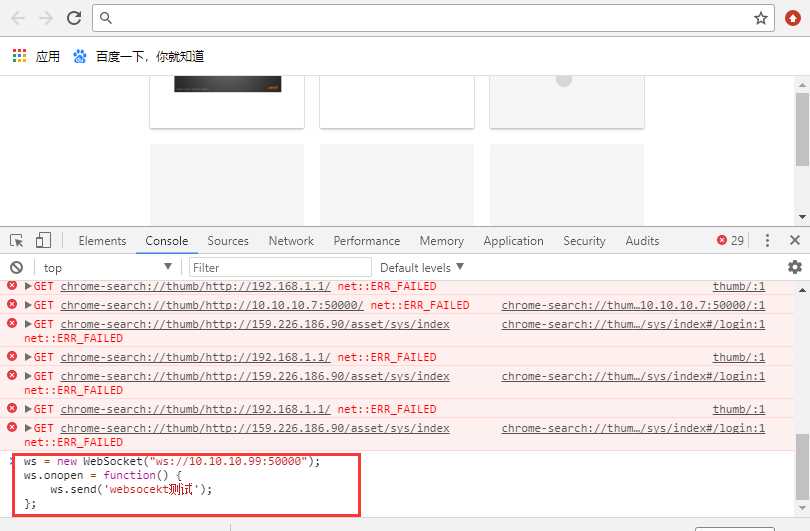Click the console Filter input field
This screenshot has height=531, width=810.
[x=280, y=267]
